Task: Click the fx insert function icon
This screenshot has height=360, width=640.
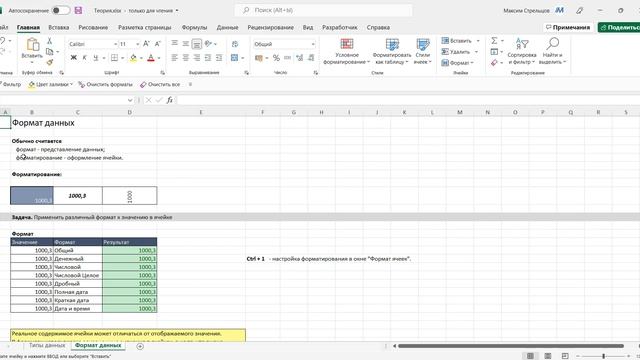Action: click(x=169, y=100)
